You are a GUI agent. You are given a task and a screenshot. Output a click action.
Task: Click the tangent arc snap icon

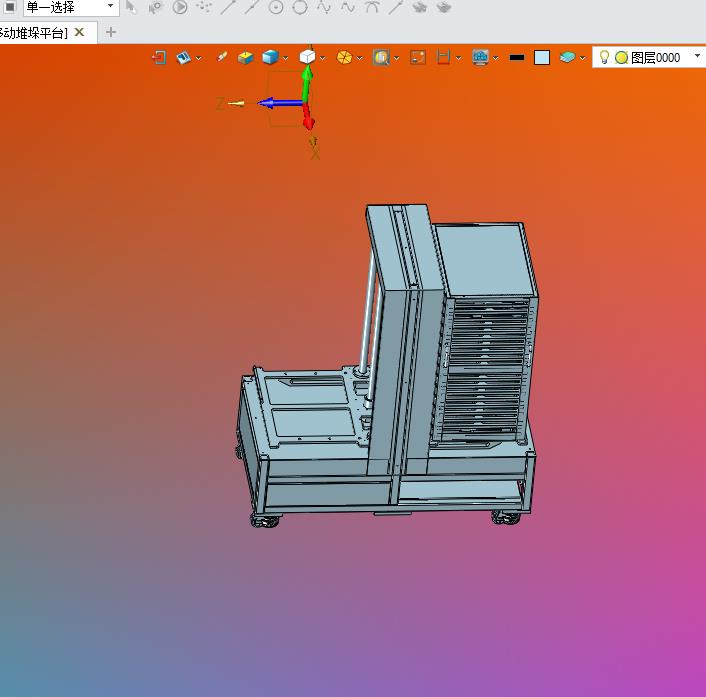click(x=371, y=7)
